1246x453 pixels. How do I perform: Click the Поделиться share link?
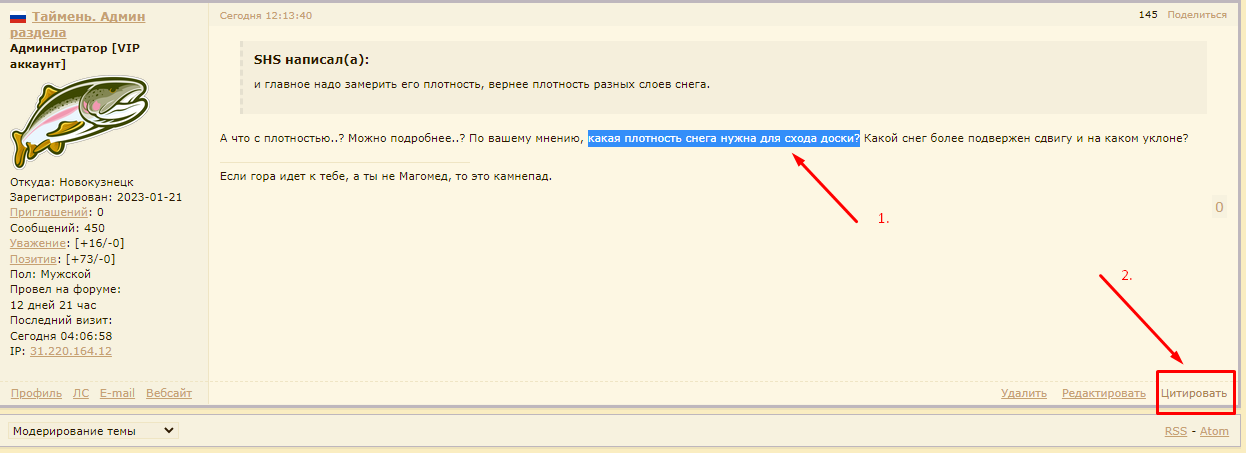tap(1196, 15)
